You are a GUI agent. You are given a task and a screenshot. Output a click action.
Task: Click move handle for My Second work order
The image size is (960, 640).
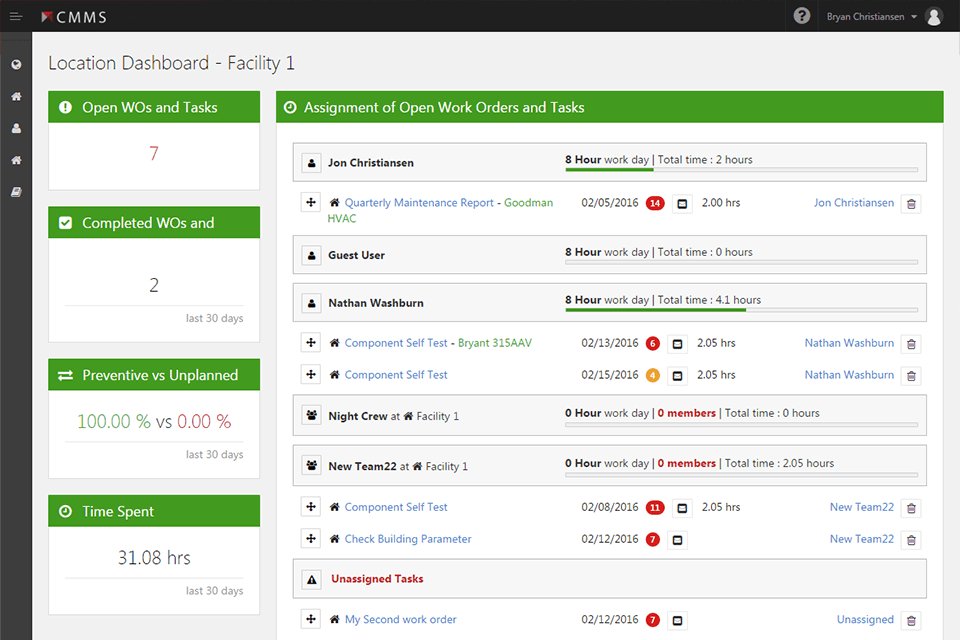point(311,619)
